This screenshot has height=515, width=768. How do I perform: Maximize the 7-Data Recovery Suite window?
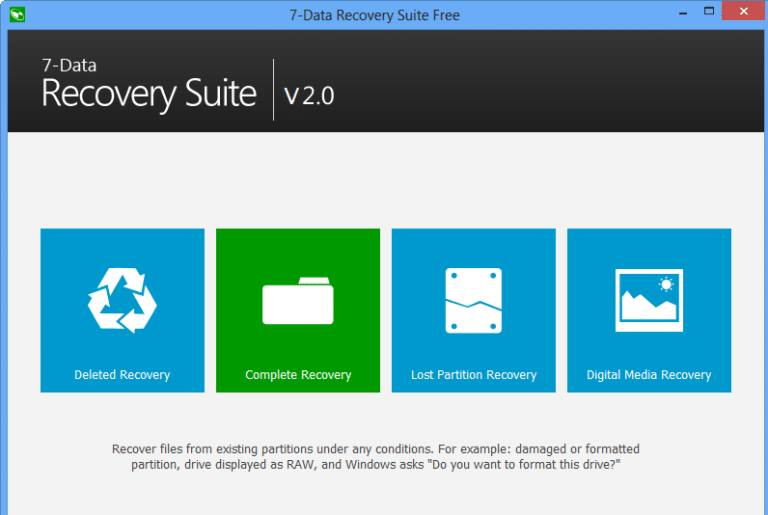tap(709, 11)
